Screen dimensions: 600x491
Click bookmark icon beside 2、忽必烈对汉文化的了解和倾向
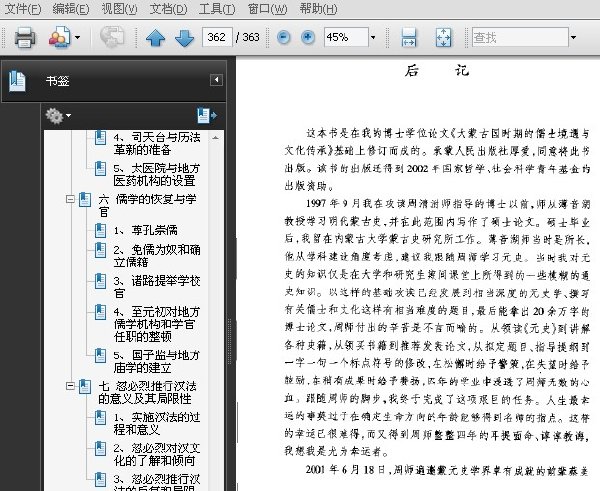click(x=100, y=449)
